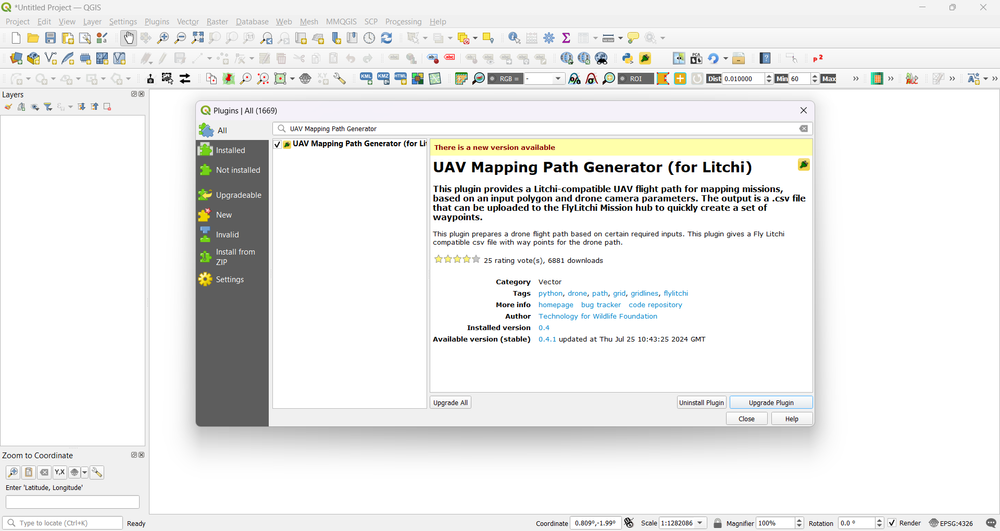This screenshot has width=1000, height=531.
Task: Click the plugin search input field
Action: pos(542,129)
